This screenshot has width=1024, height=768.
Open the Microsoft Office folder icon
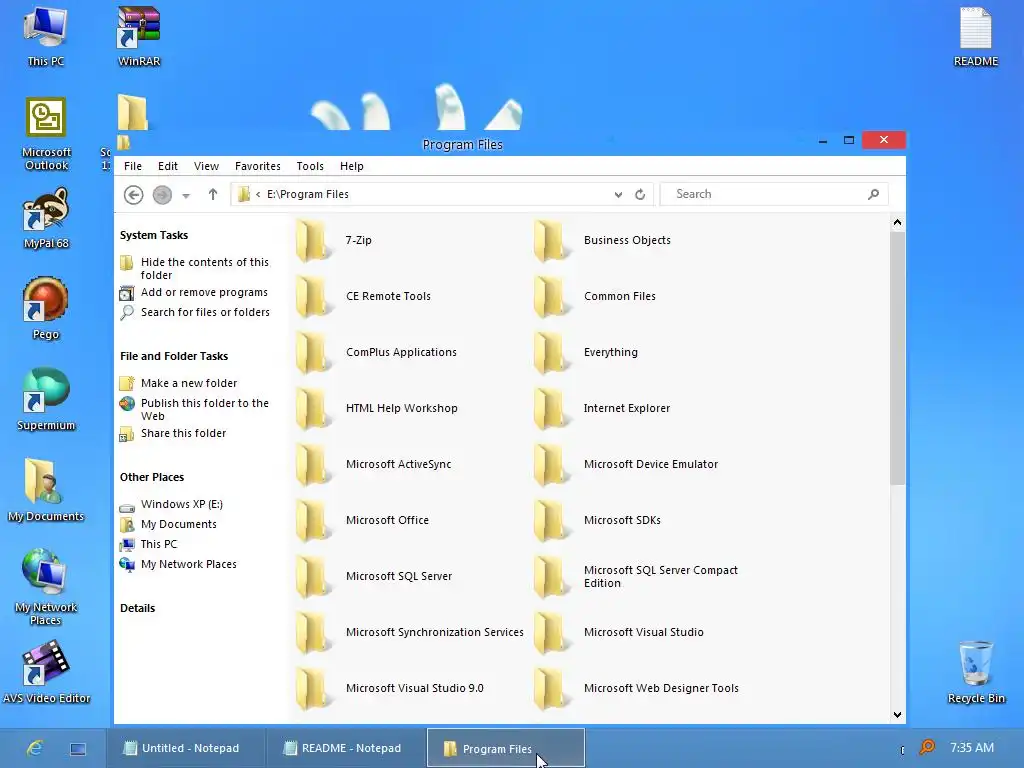[x=313, y=521]
